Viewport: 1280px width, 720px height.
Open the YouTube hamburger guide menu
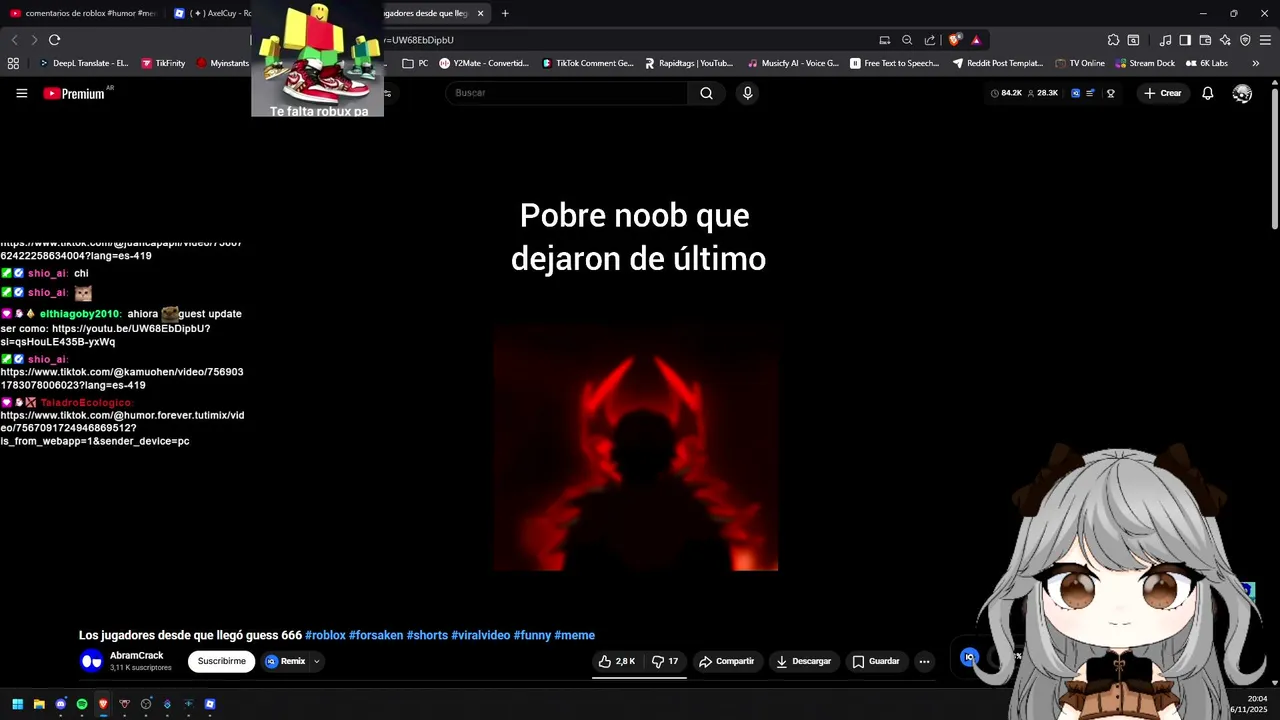click(21, 93)
